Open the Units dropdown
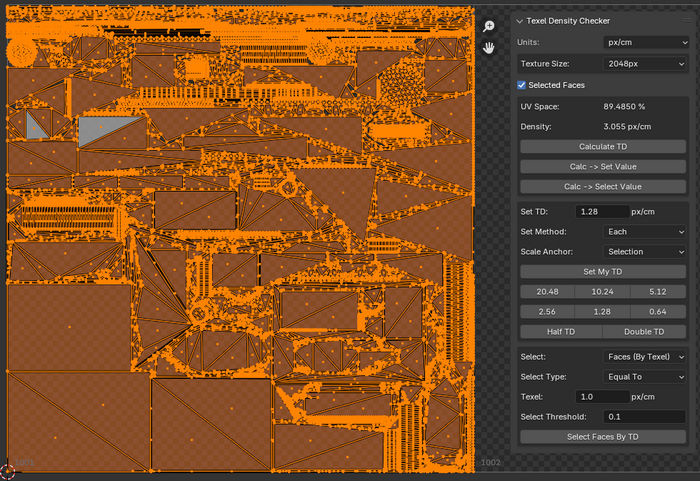This screenshot has width=700, height=481. (x=645, y=43)
